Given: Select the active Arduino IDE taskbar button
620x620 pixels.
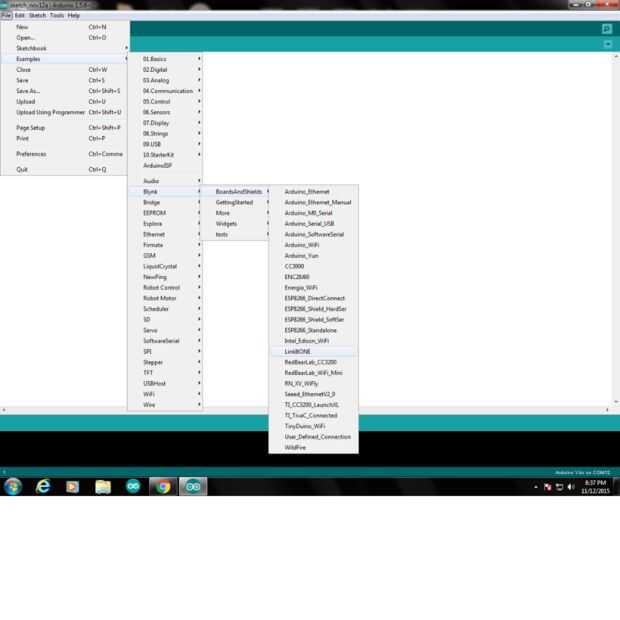Looking at the screenshot, I should click(x=193, y=486).
